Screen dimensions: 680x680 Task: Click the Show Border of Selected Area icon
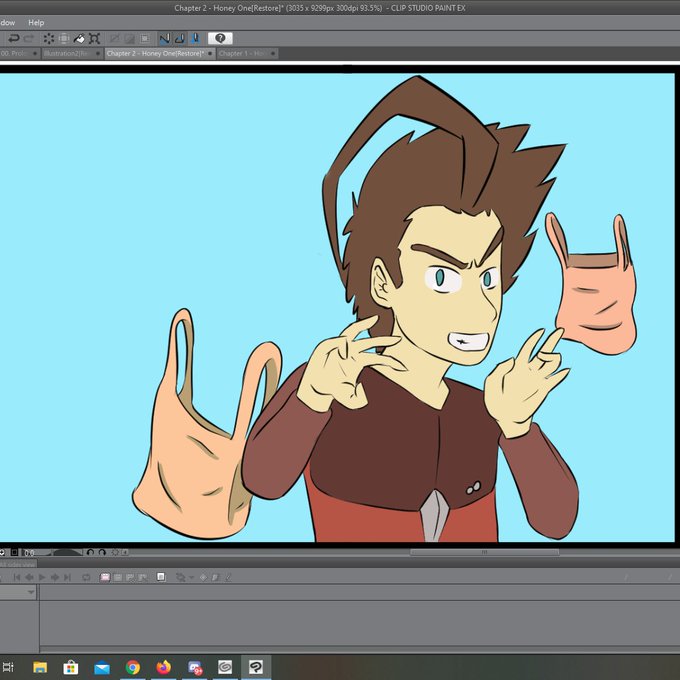[145, 39]
